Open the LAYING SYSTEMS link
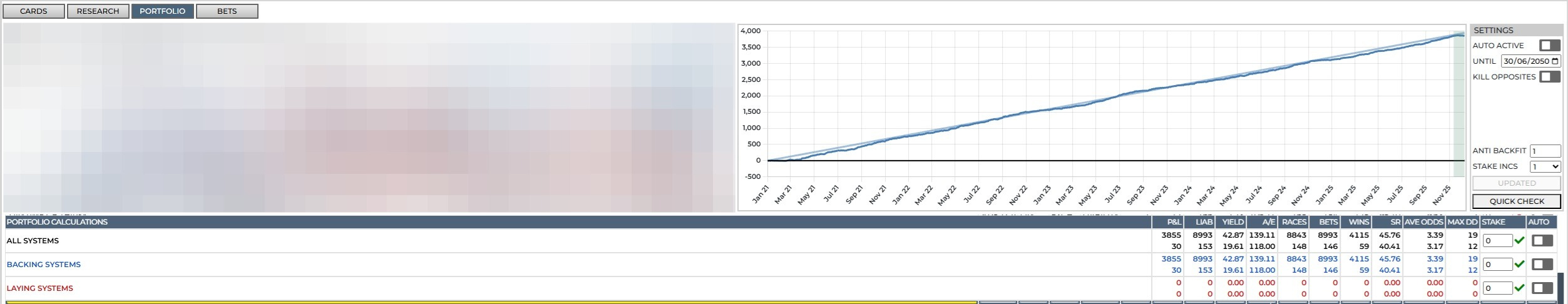Screen dimensions: 1568x304 (x=39, y=288)
